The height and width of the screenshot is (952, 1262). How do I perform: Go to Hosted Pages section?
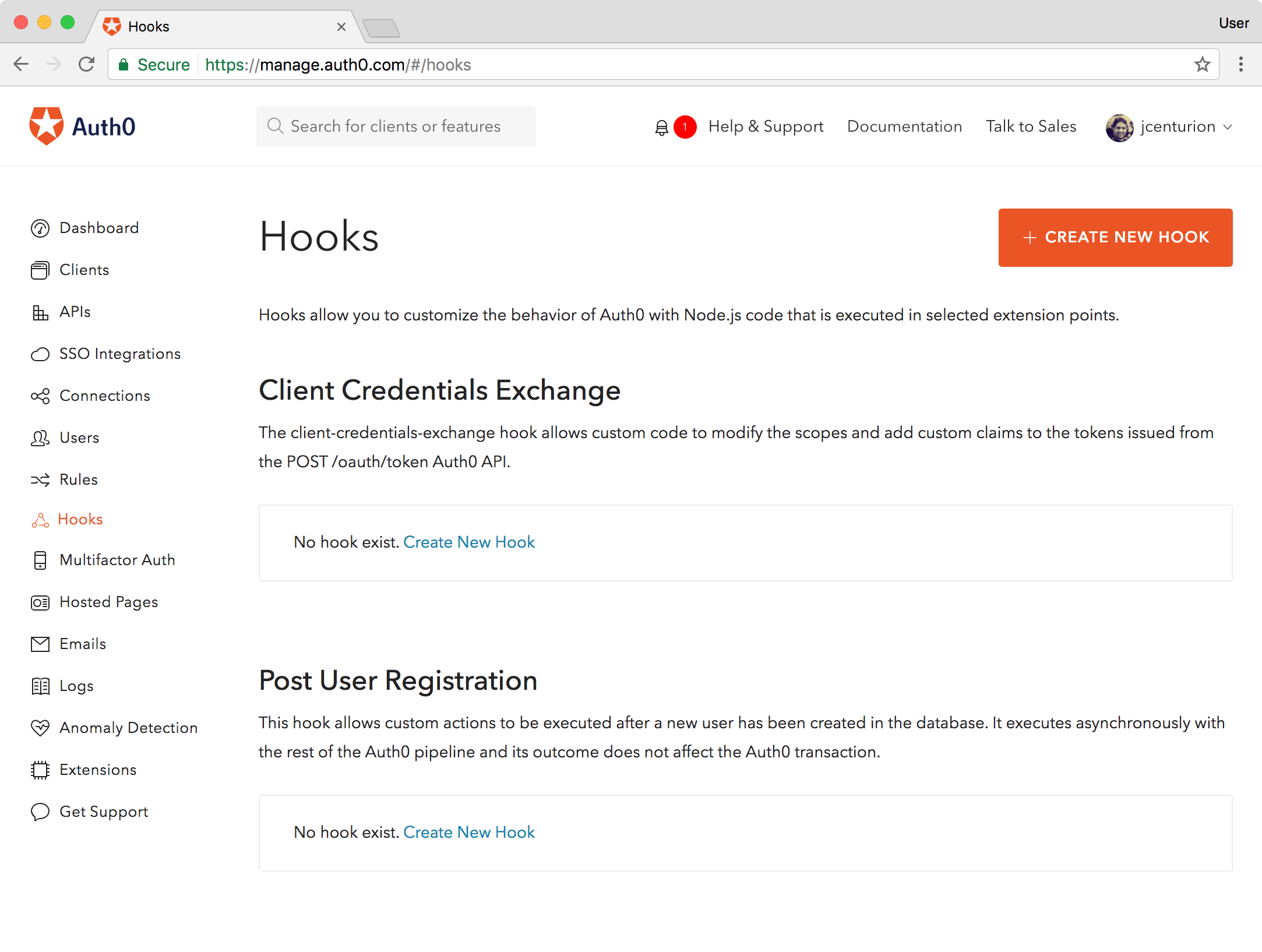[x=108, y=602]
